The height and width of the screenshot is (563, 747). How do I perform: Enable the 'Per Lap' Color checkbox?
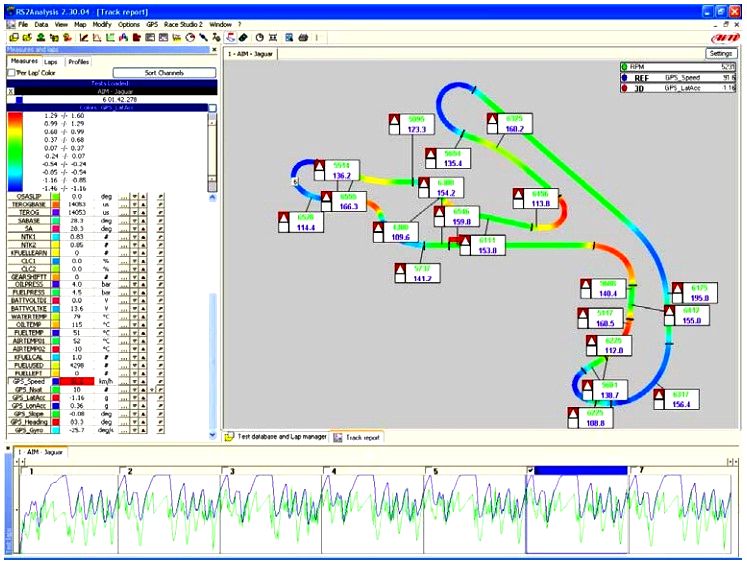point(12,73)
